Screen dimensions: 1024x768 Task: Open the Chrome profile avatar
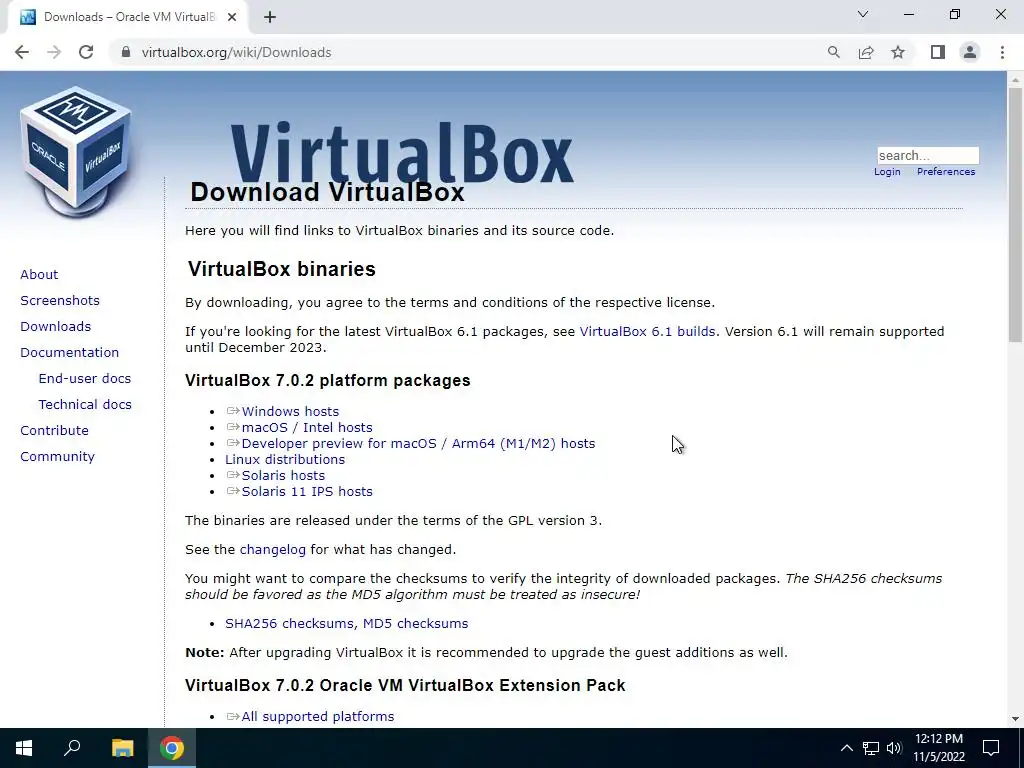(x=970, y=52)
